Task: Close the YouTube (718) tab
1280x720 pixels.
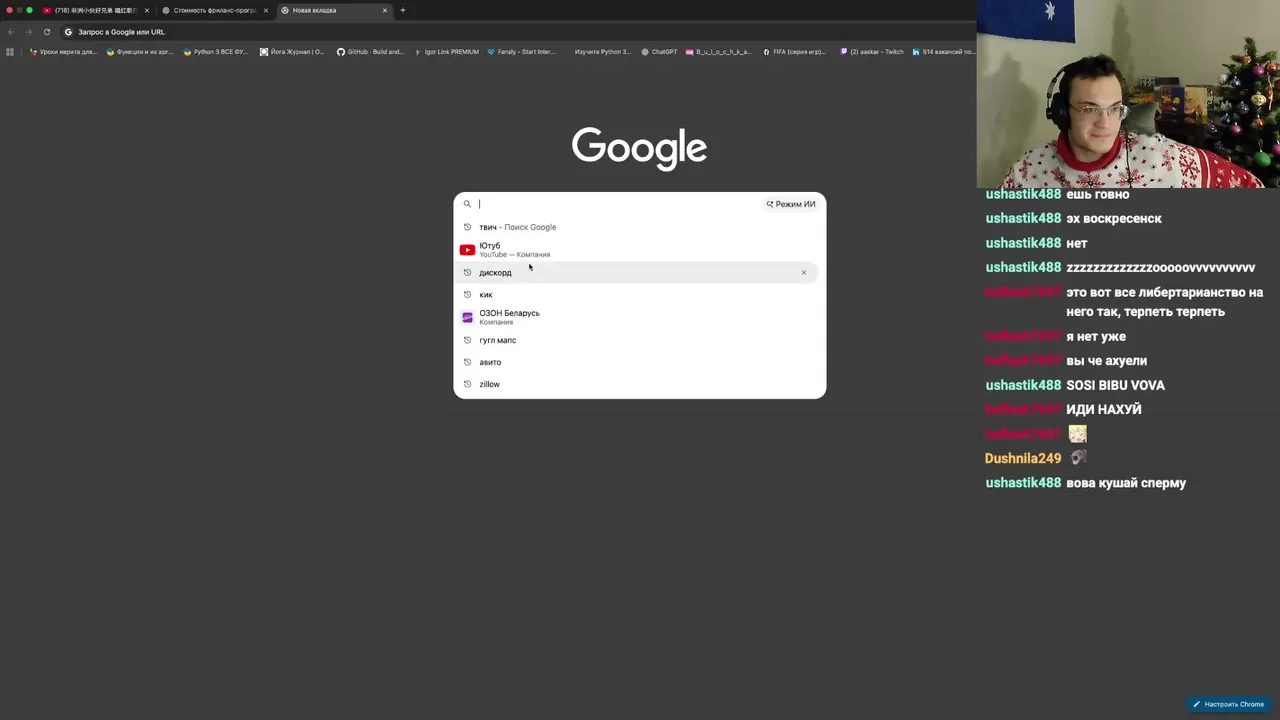Action: point(147,10)
